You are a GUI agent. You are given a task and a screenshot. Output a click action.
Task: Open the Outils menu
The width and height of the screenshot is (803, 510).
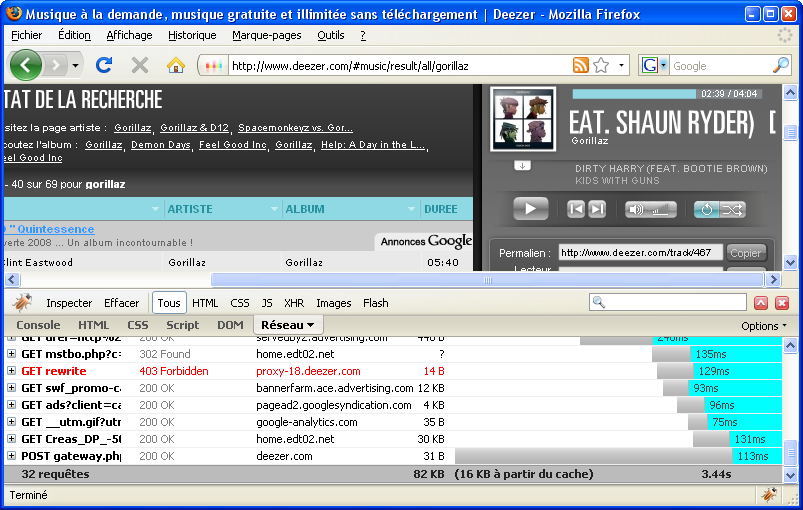coord(331,35)
